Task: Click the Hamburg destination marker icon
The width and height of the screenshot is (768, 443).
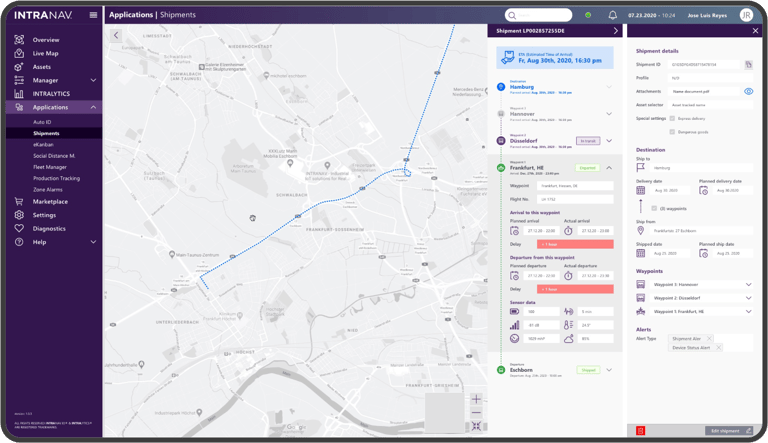Action: tap(501, 87)
